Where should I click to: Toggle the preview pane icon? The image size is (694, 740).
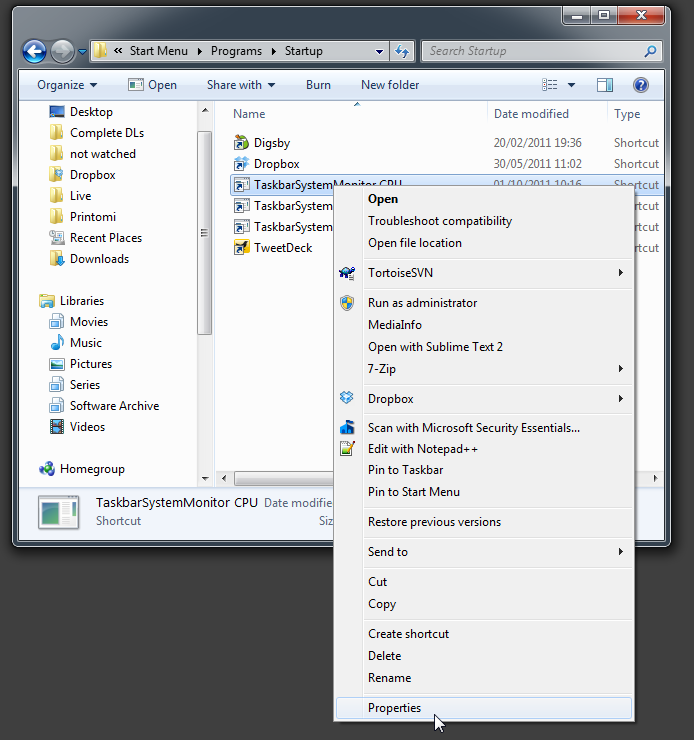[x=605, y=85]
